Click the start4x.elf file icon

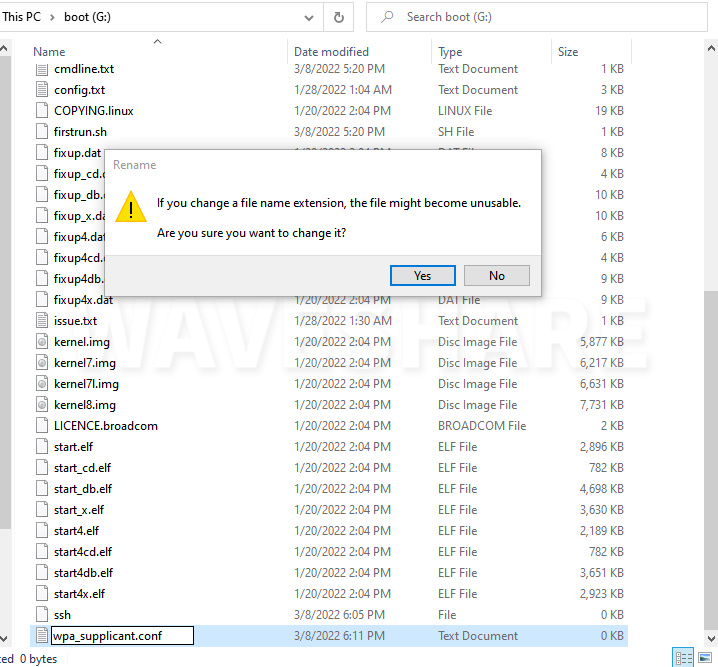pyautogui.click(x=42, y=594)
